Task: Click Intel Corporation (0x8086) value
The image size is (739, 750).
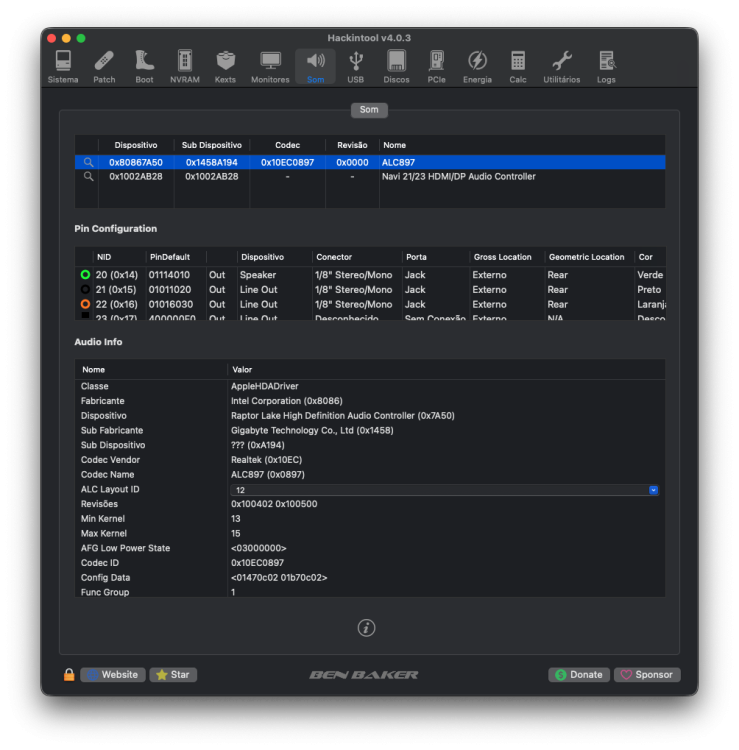Action: pyautogui.click(x=287, y=401)
